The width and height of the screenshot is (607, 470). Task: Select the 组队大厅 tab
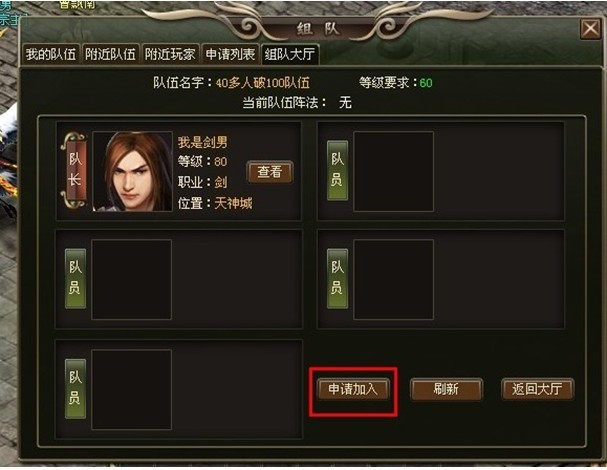pos(290,54)
